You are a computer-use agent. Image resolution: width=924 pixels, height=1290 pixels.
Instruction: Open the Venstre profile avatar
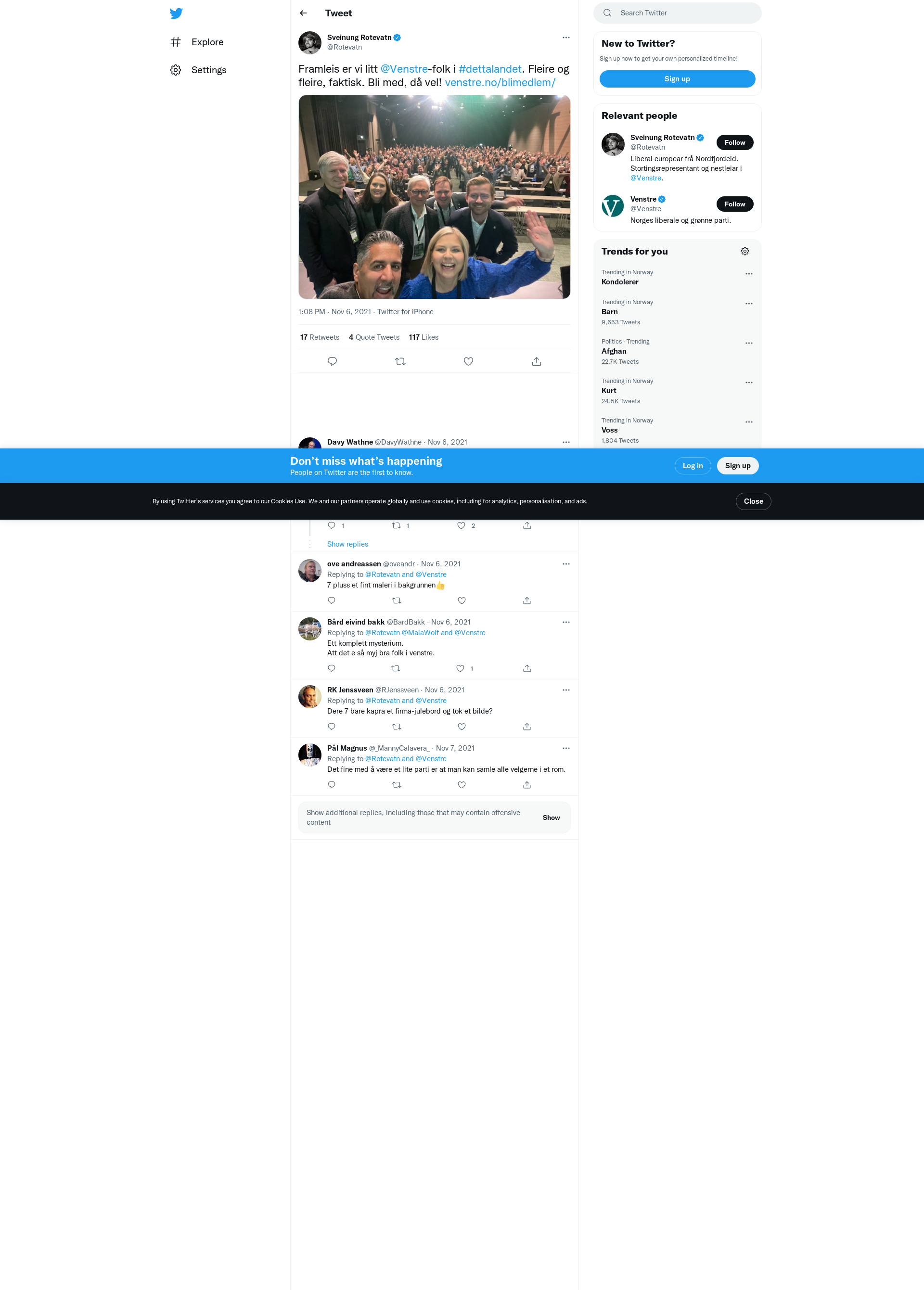click(613, 206)
